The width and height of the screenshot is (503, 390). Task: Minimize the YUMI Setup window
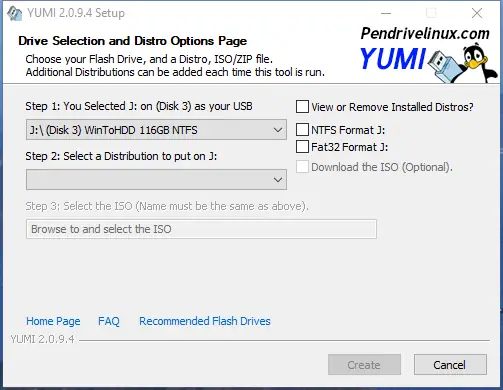point(386,13)
